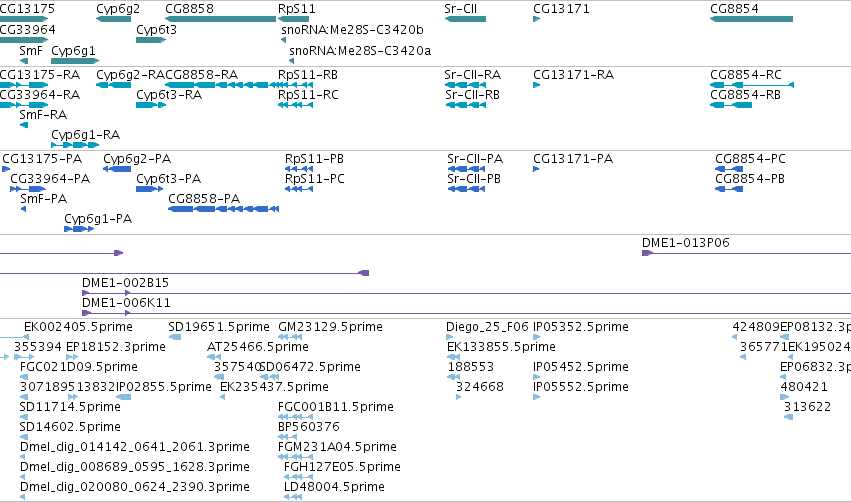Screen dimensions: 851x502
Task: Click the DME1-006K11 BAC label
Action: click(x=126, y=303)
